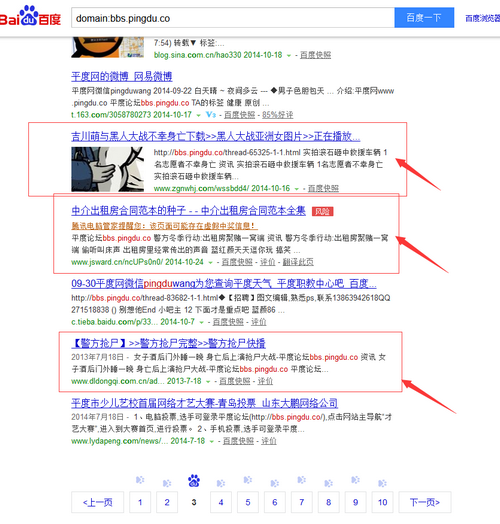The image size is (500, 524).
Task: Click the 上一页 previous page button
Action: [x=98, y=502]
